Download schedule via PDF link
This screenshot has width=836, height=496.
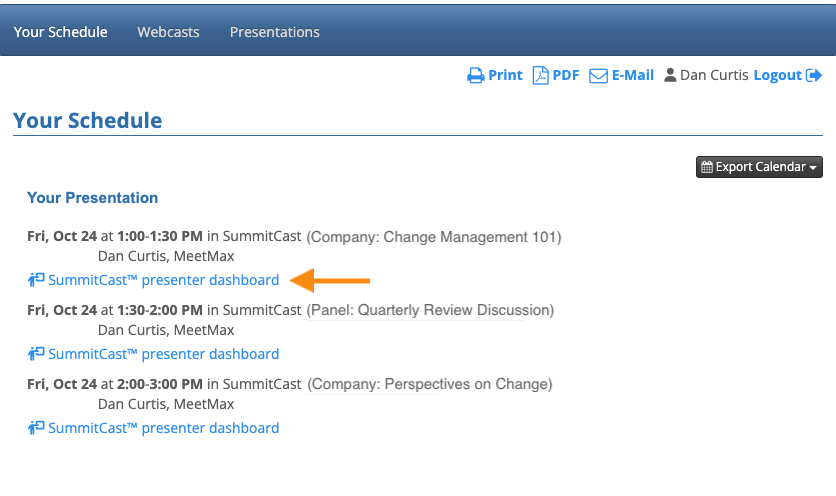[566, 76]
